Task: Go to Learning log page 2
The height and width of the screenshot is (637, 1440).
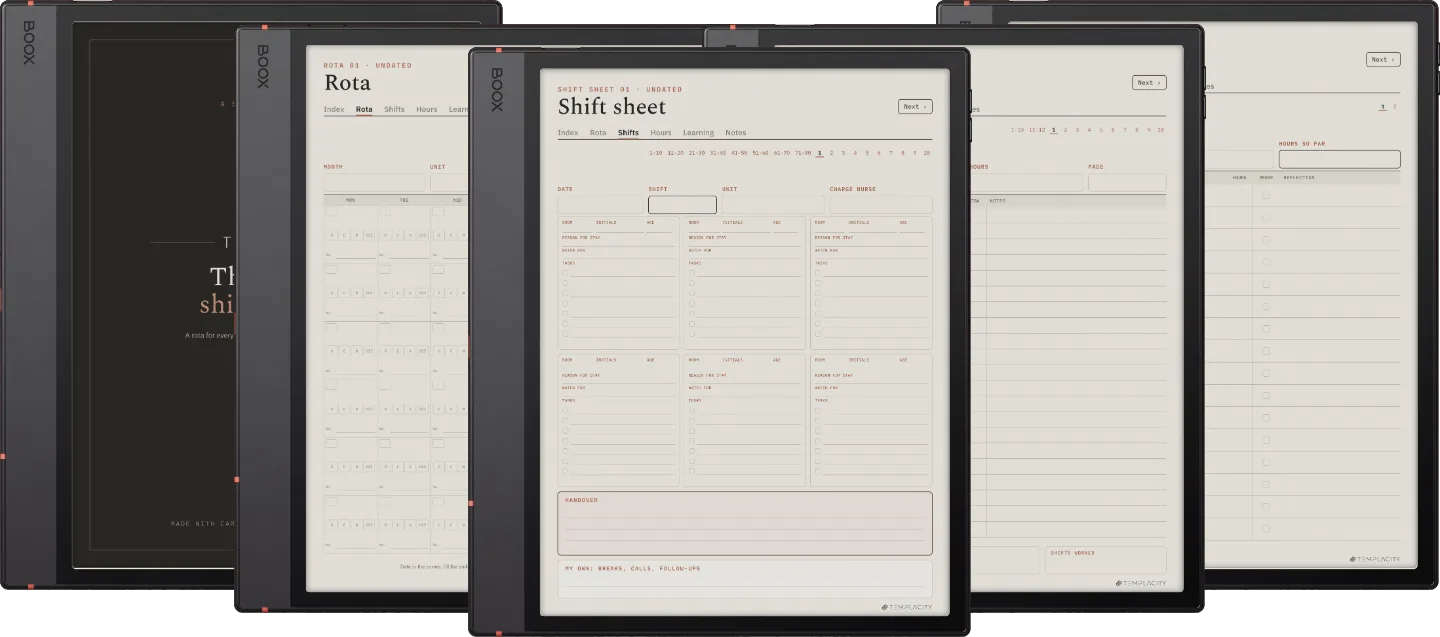Action: click(1395, 107)
